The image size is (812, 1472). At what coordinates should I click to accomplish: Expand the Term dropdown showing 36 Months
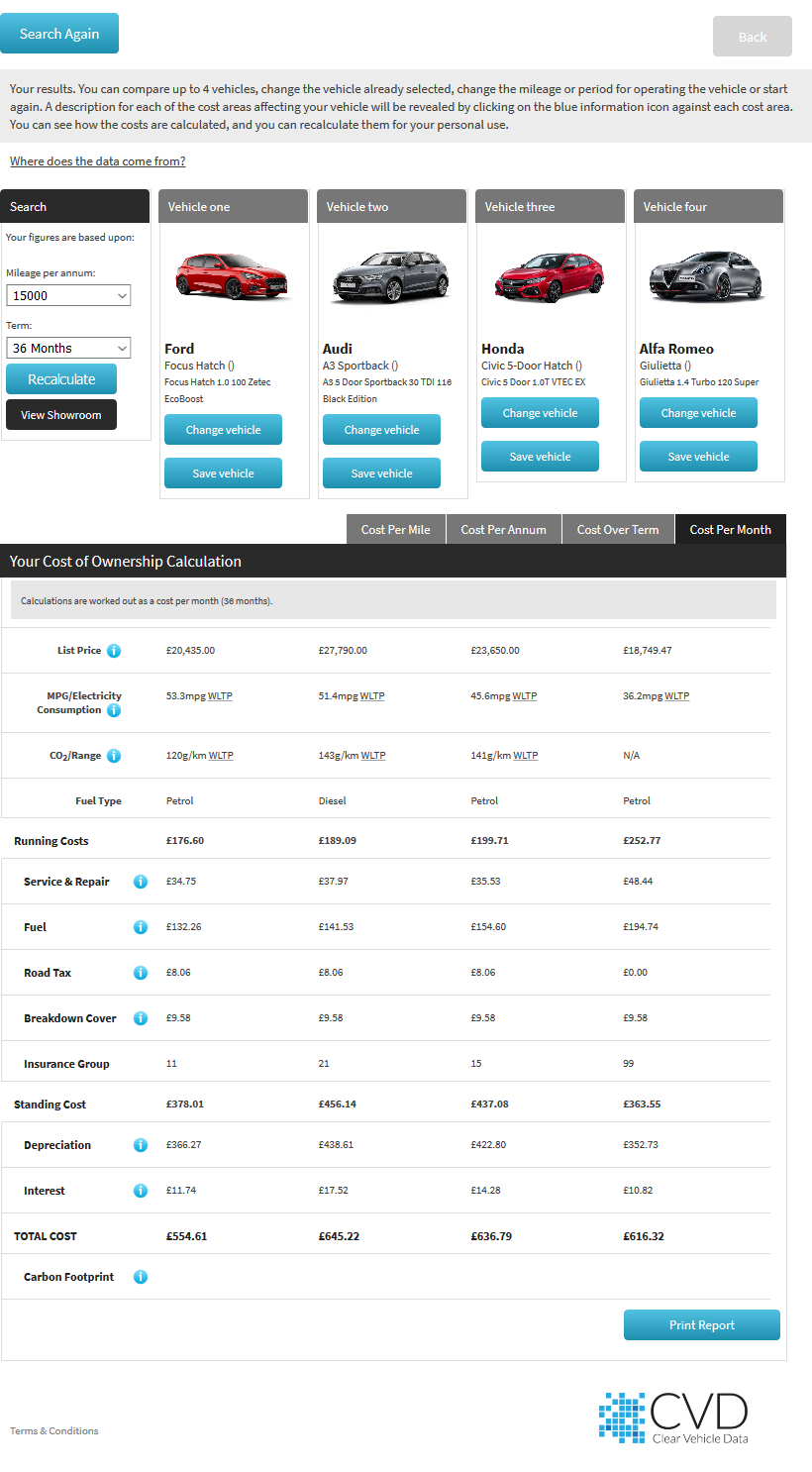tap(69, 348)
